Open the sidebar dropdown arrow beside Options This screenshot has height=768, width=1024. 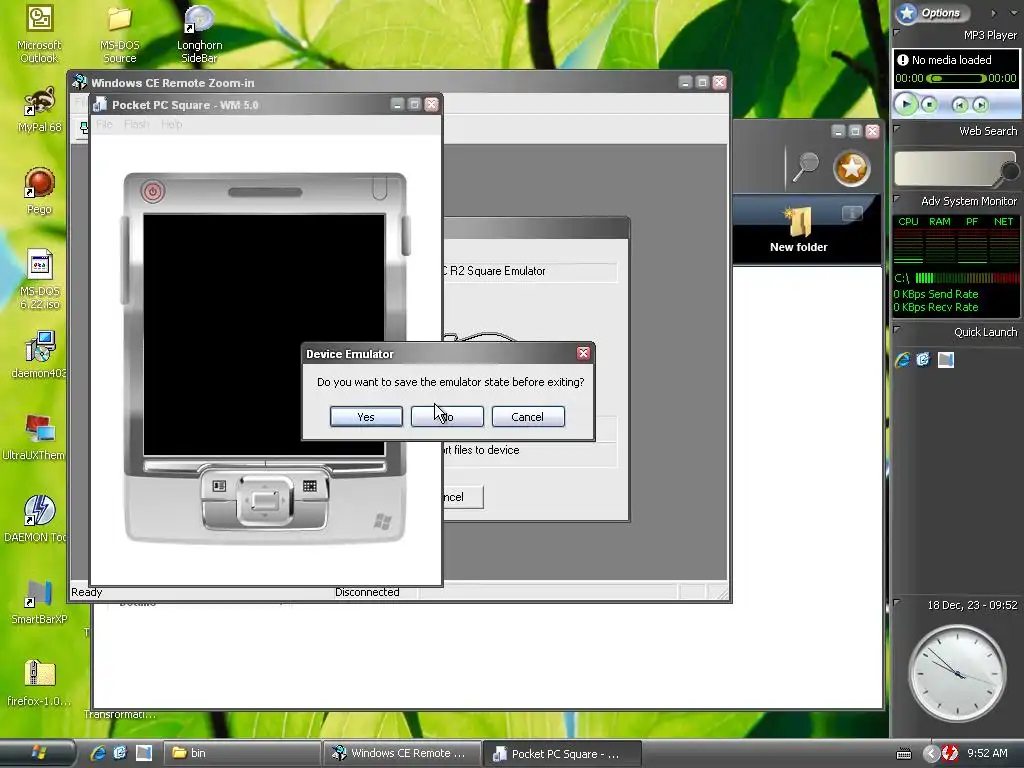click(x=1016, y=13)
